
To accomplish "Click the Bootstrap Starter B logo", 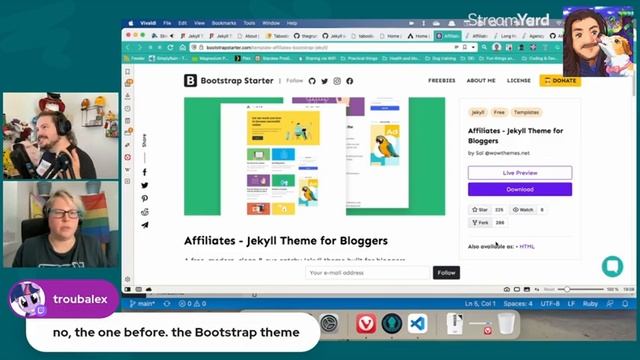I will tap(190, 80).
